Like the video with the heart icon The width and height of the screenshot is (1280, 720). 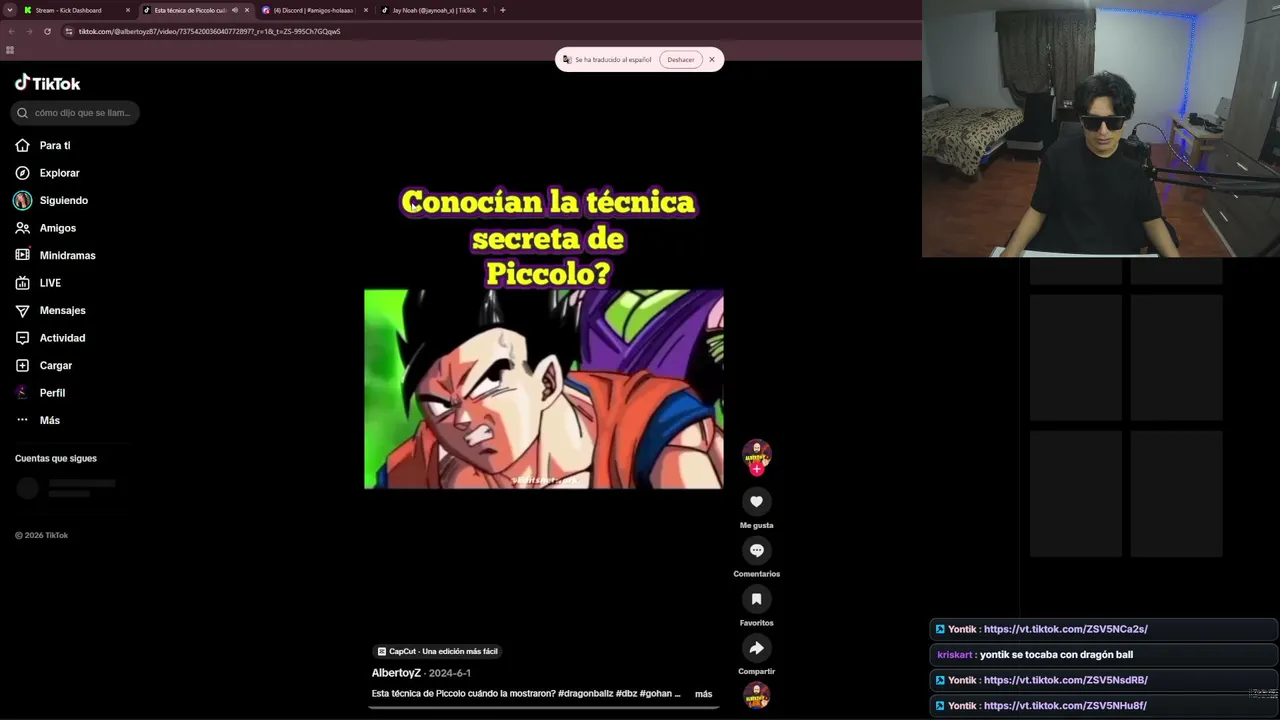(x=756, y=502)
